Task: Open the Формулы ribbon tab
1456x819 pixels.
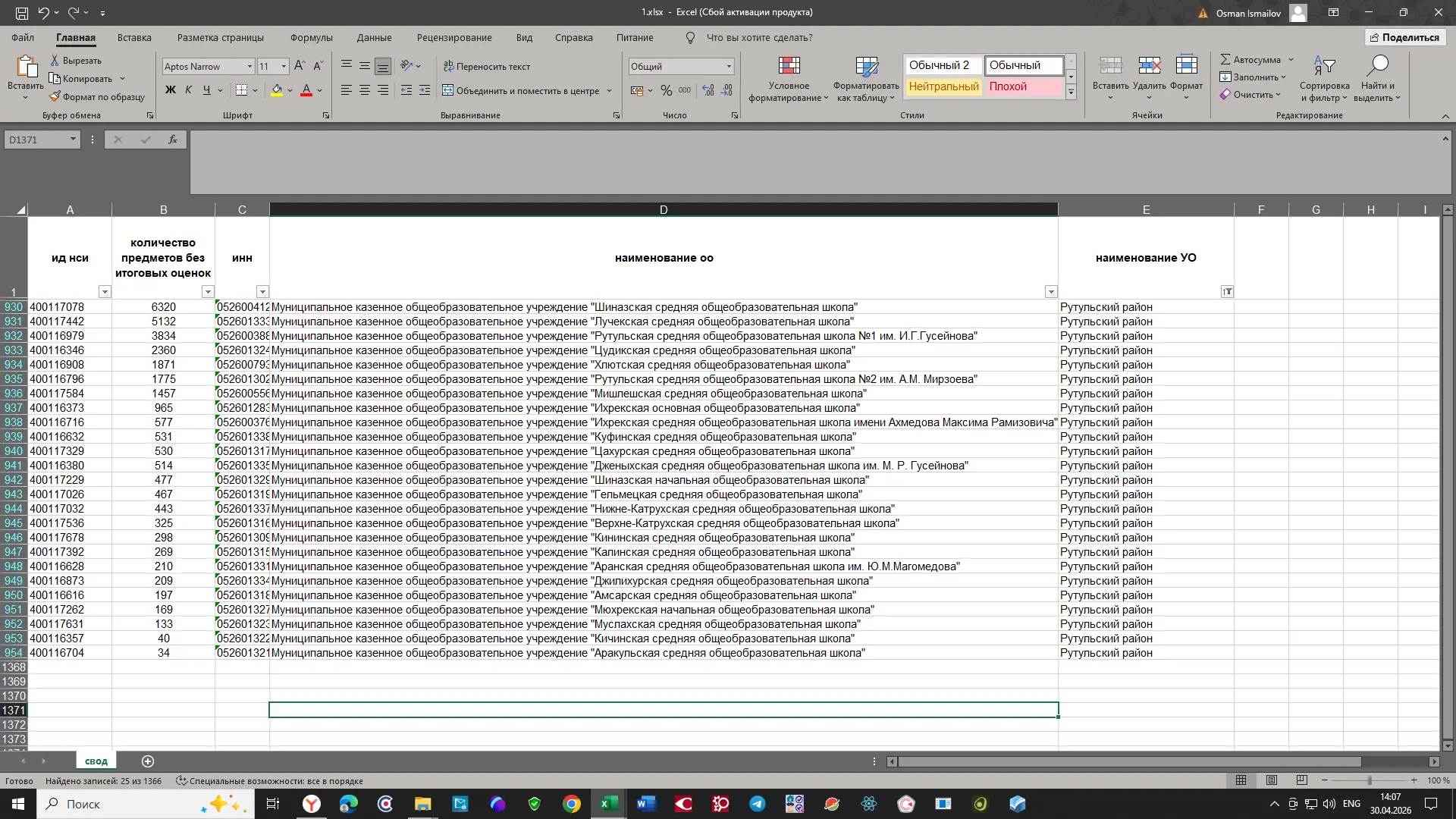Action: tap(311, 37)
